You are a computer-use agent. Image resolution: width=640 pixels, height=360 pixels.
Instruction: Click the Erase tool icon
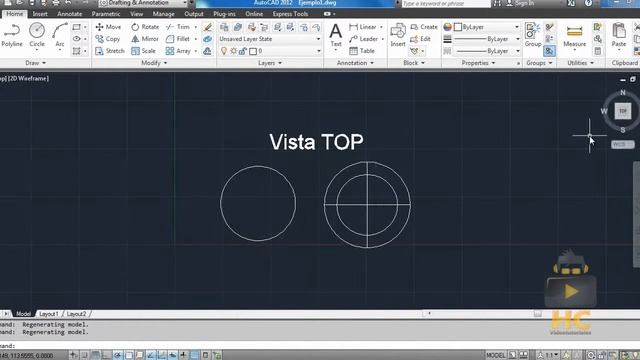(x=208, y=27)
